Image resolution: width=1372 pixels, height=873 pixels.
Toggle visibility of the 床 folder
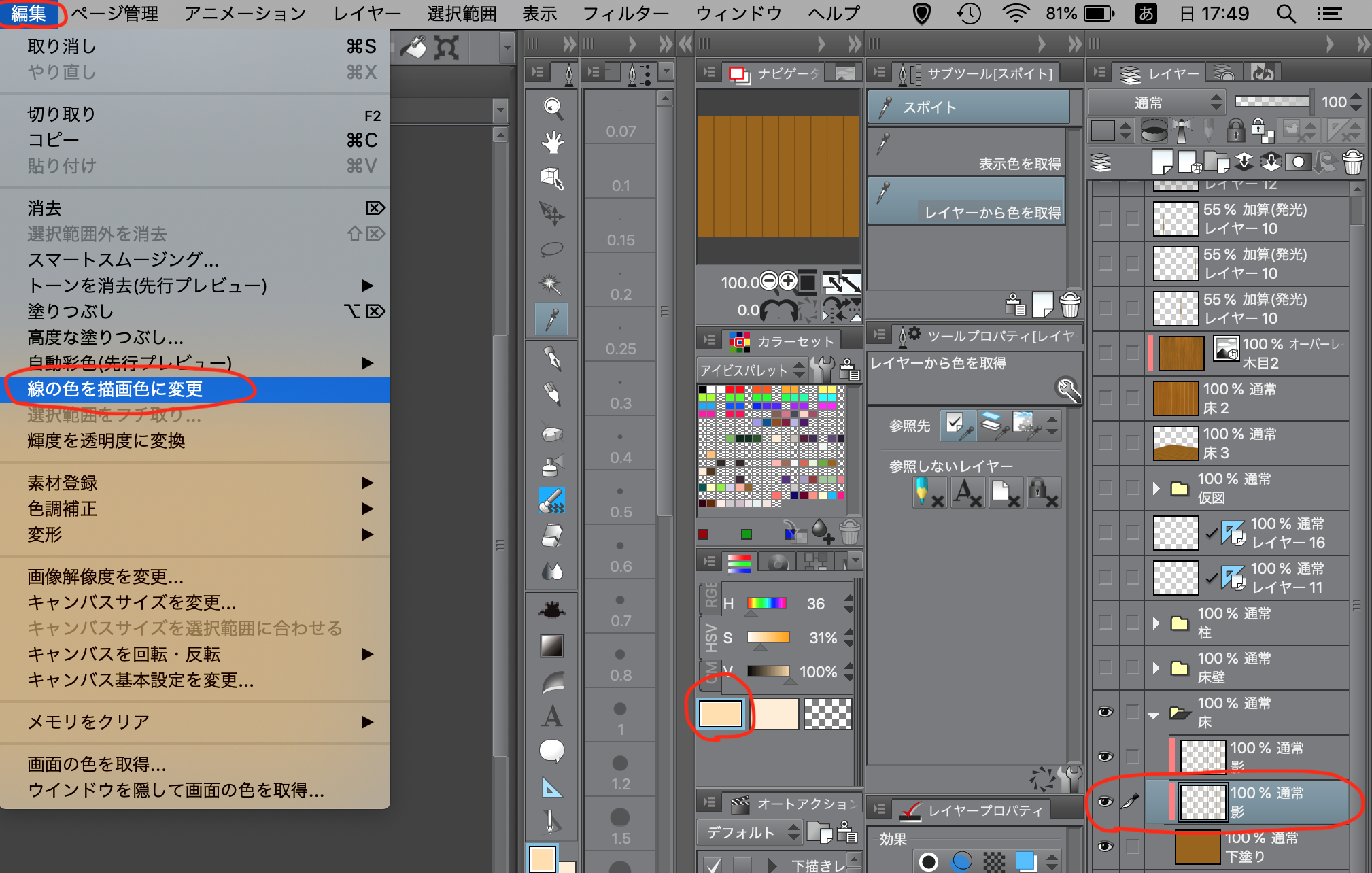1105,712
